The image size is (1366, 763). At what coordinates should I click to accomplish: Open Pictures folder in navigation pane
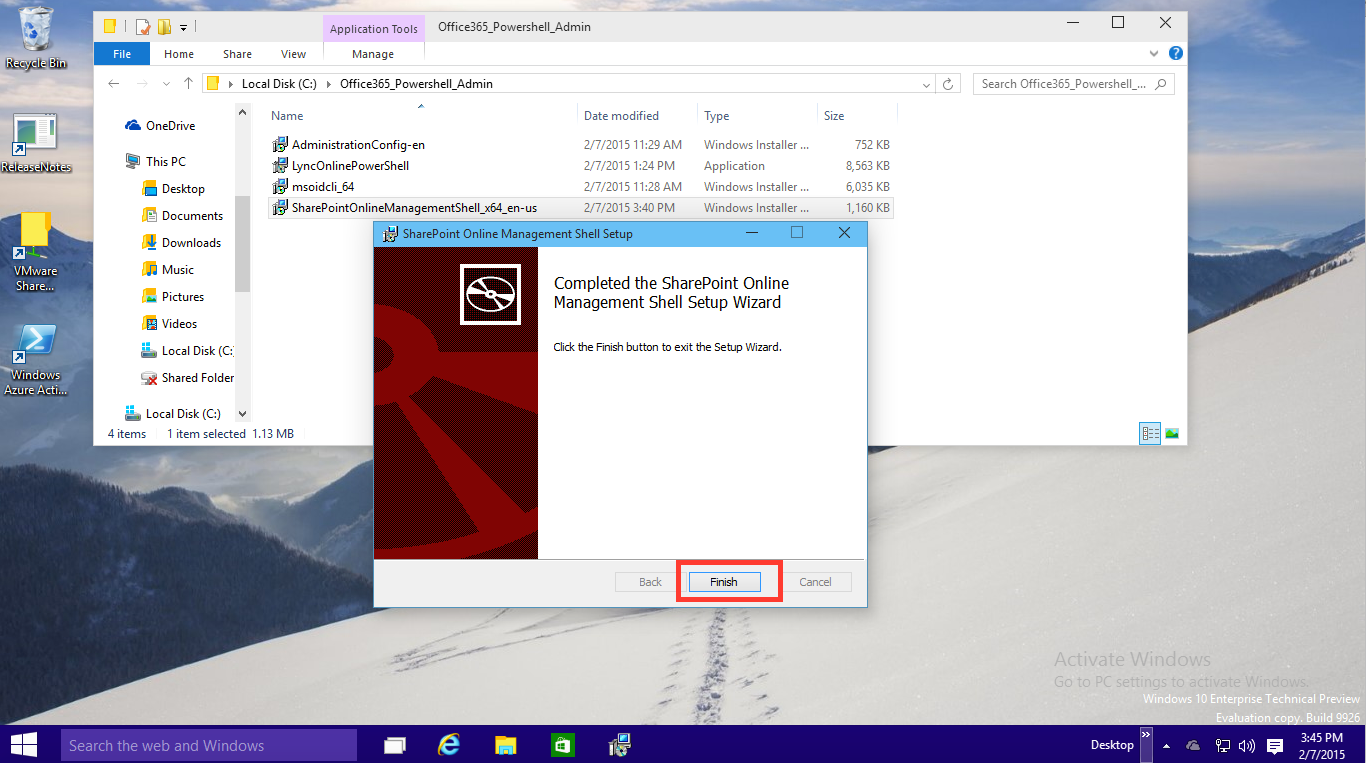pos(172,297)
